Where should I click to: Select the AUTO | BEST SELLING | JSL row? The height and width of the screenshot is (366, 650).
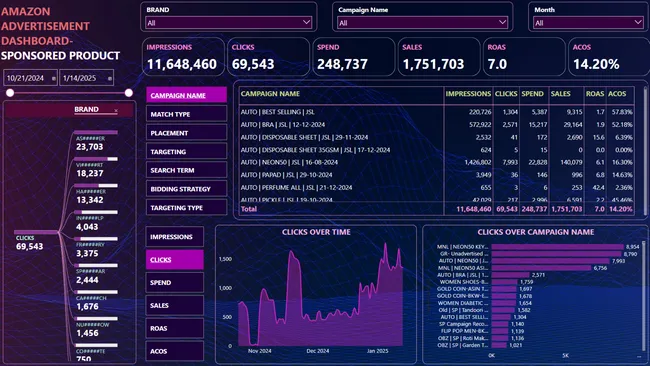pyautogui.click(x=437, y=112)
